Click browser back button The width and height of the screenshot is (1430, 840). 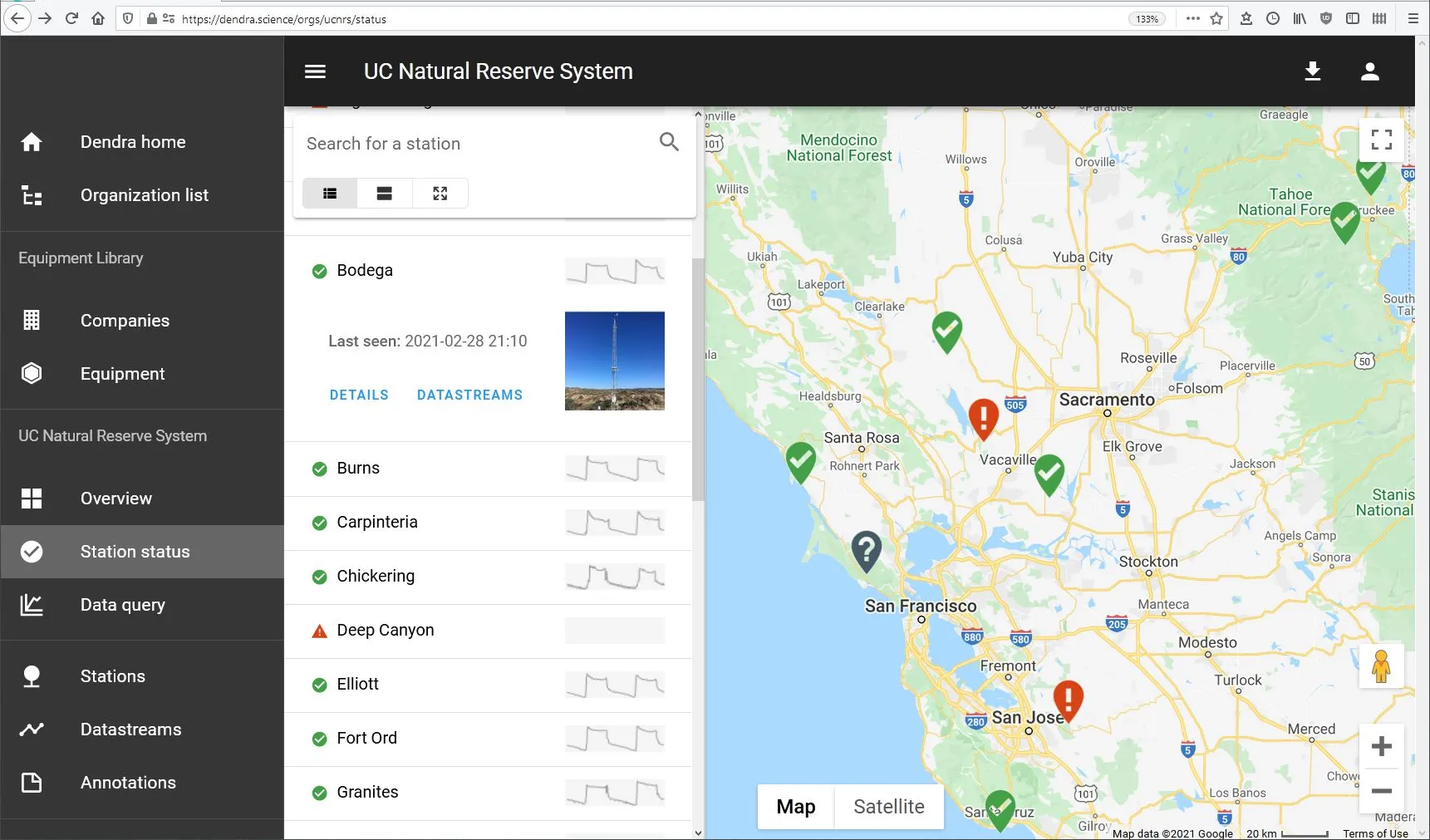point(17,18)
